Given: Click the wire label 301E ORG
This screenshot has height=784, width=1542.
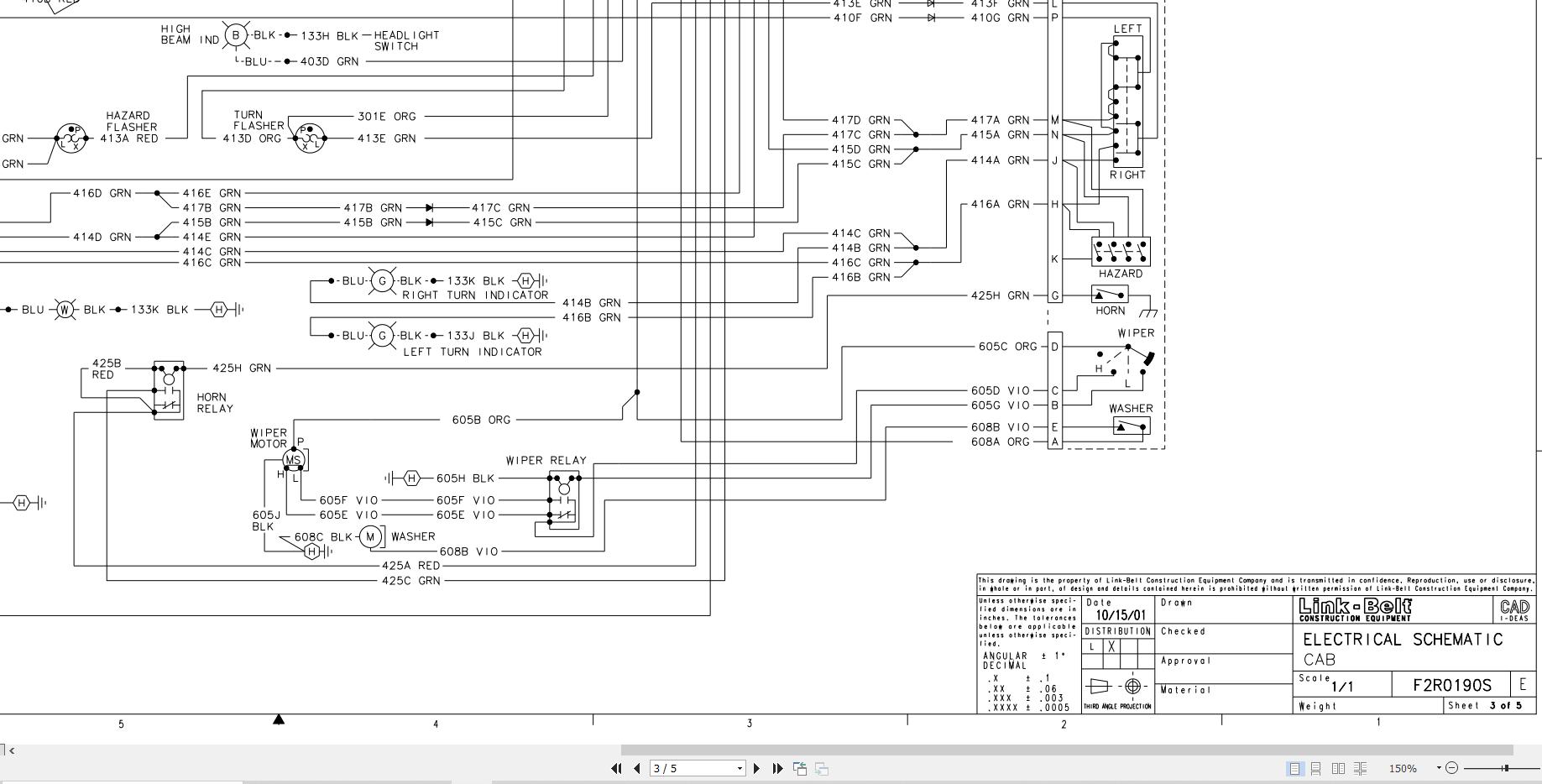Looking at the screenshot, I should coord(387,117).
